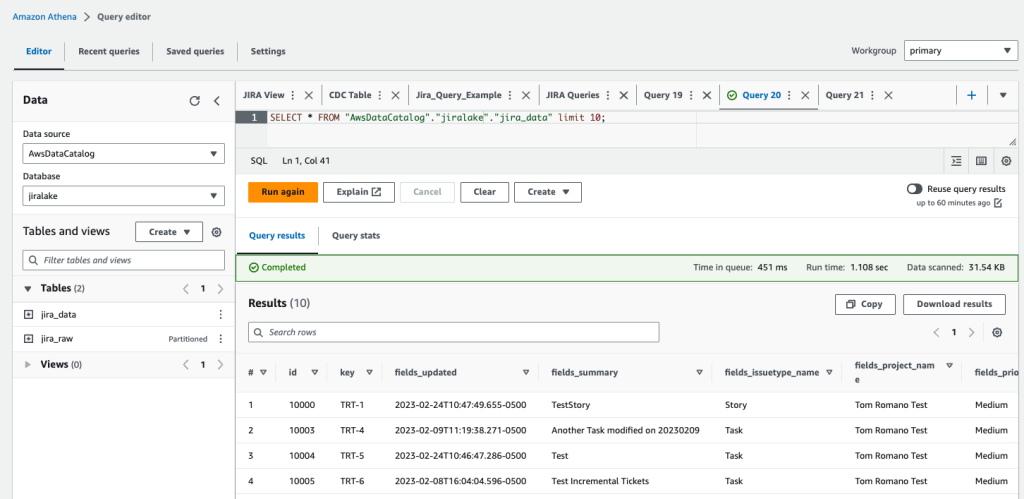Open Jira_Query_Example tab options menu
1024x499 pixels.
[x=509, y=95]
